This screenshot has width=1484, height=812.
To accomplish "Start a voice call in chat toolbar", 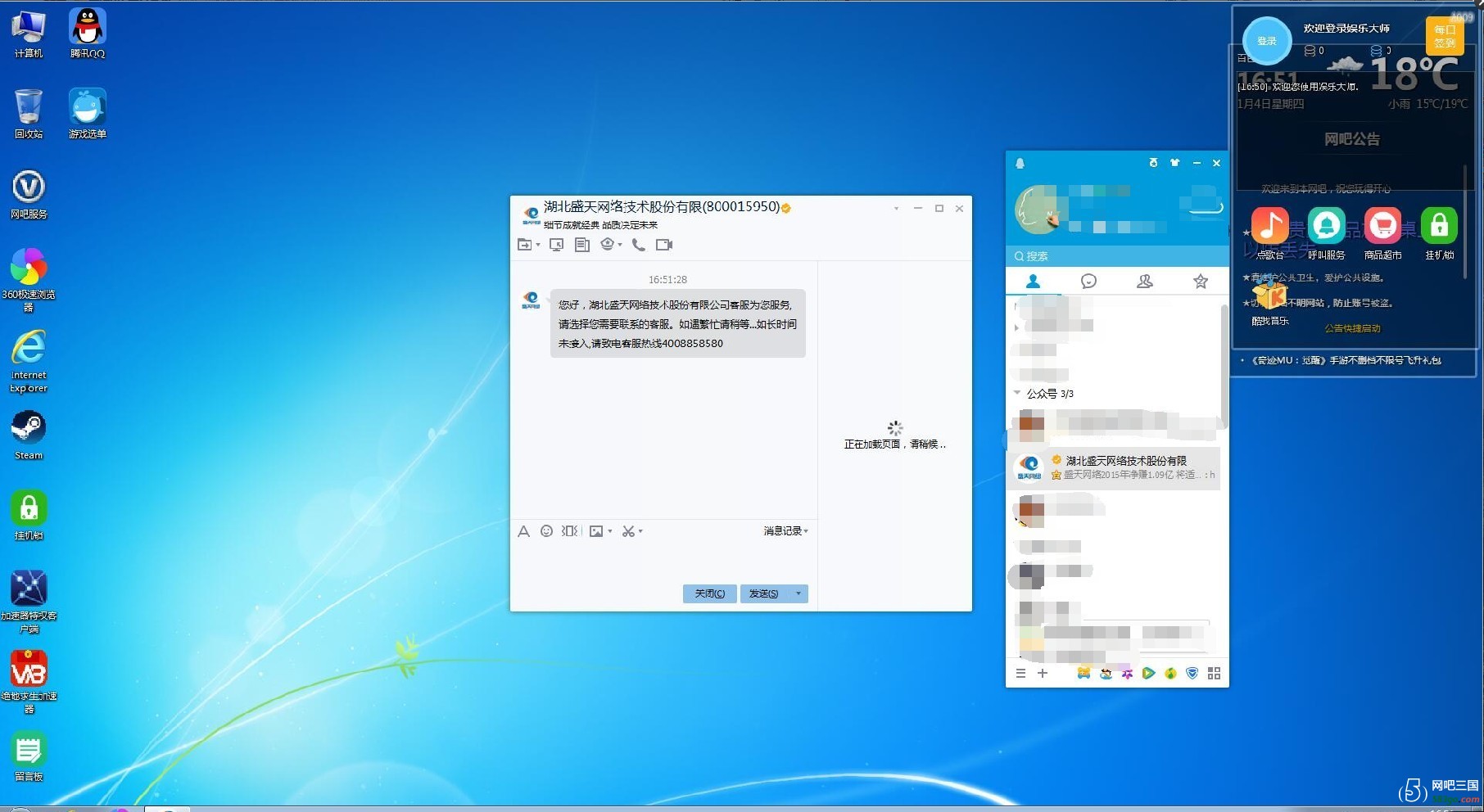I will coord(639,245).
